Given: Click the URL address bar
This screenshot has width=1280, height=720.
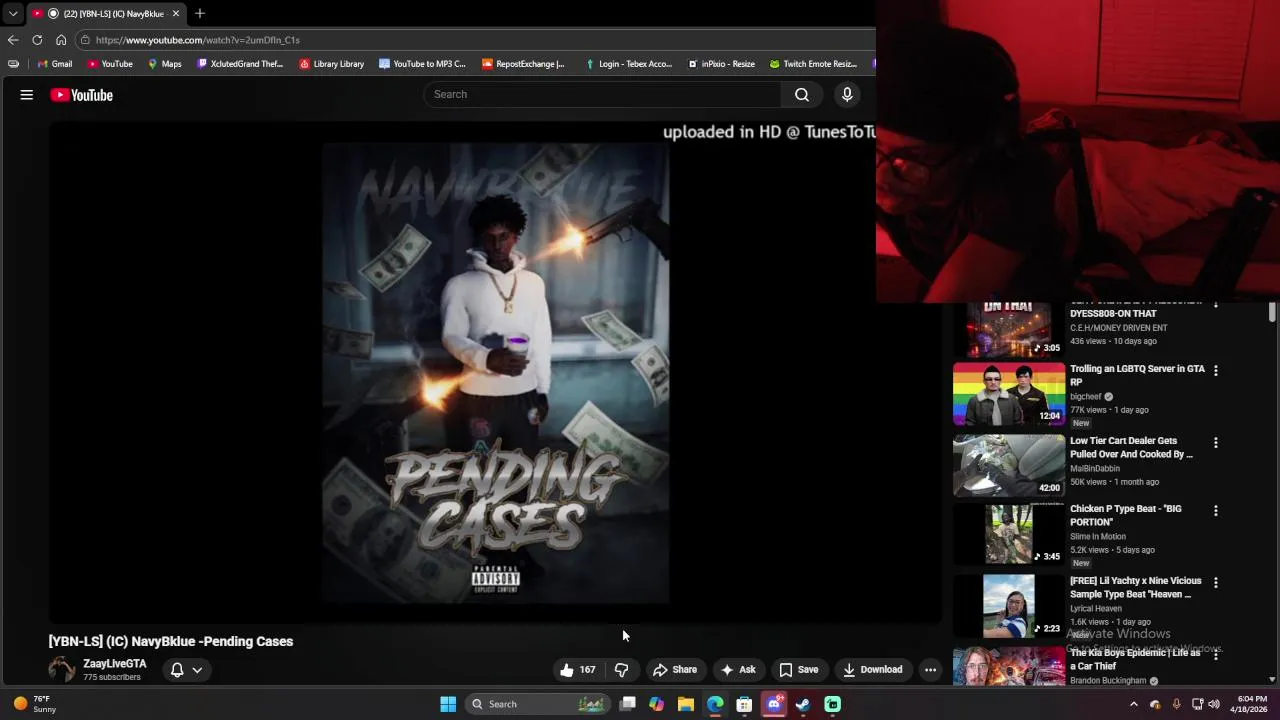Looking at the screenshot, I should tap(475, 40).
